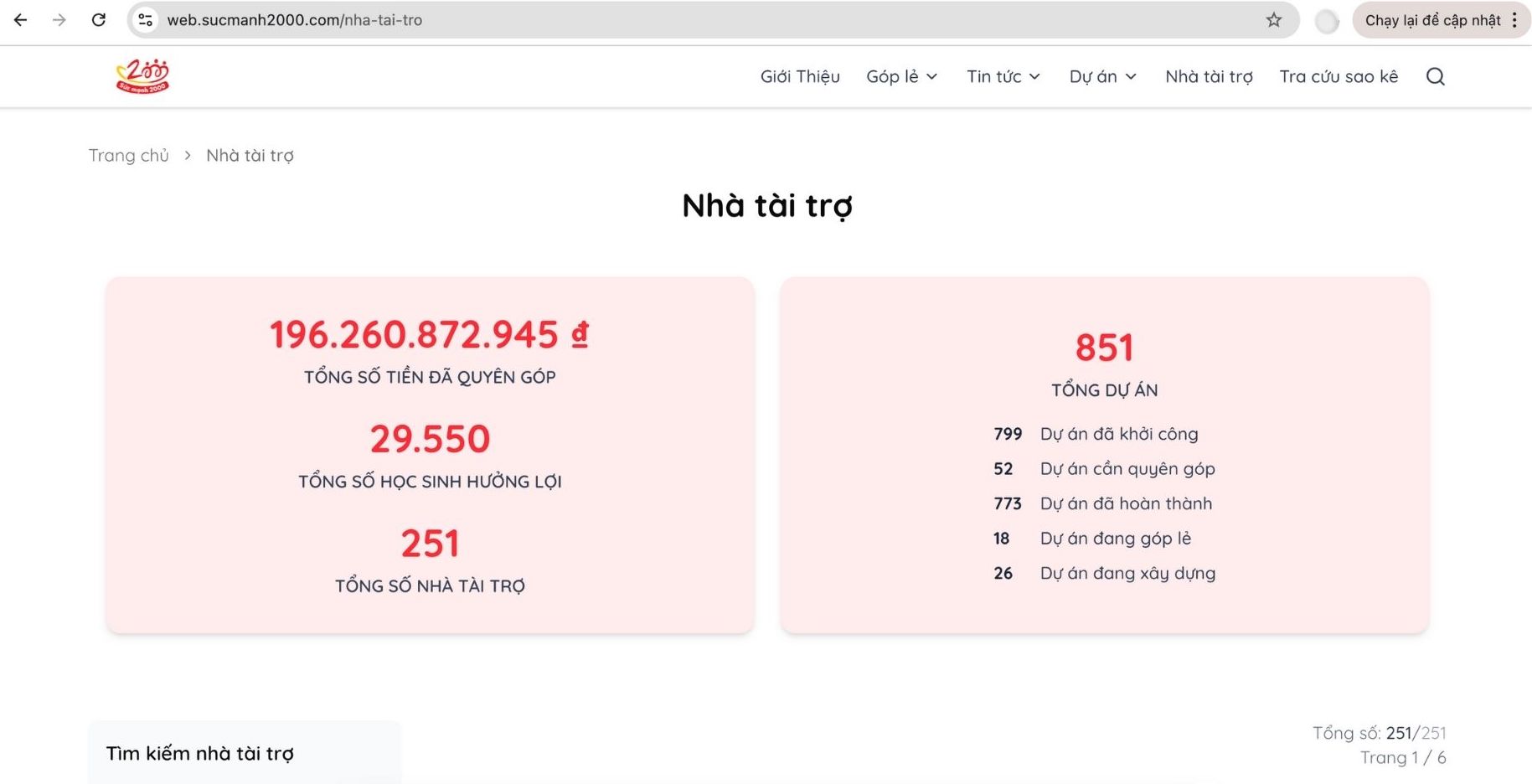
Task: Click the Sức mạnh 2000 logo
Action: coord(141,75)
